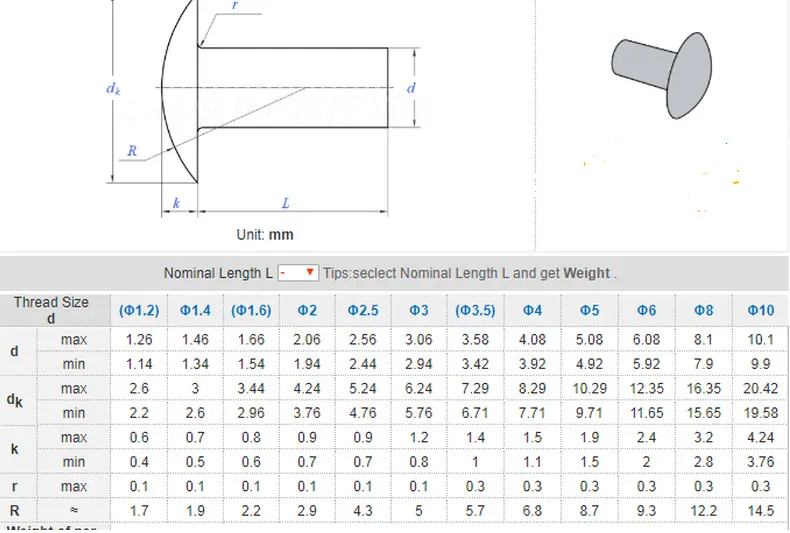Click the Φ4 thread size header
This screenshot has width=790, height=533.
point(532,310)
